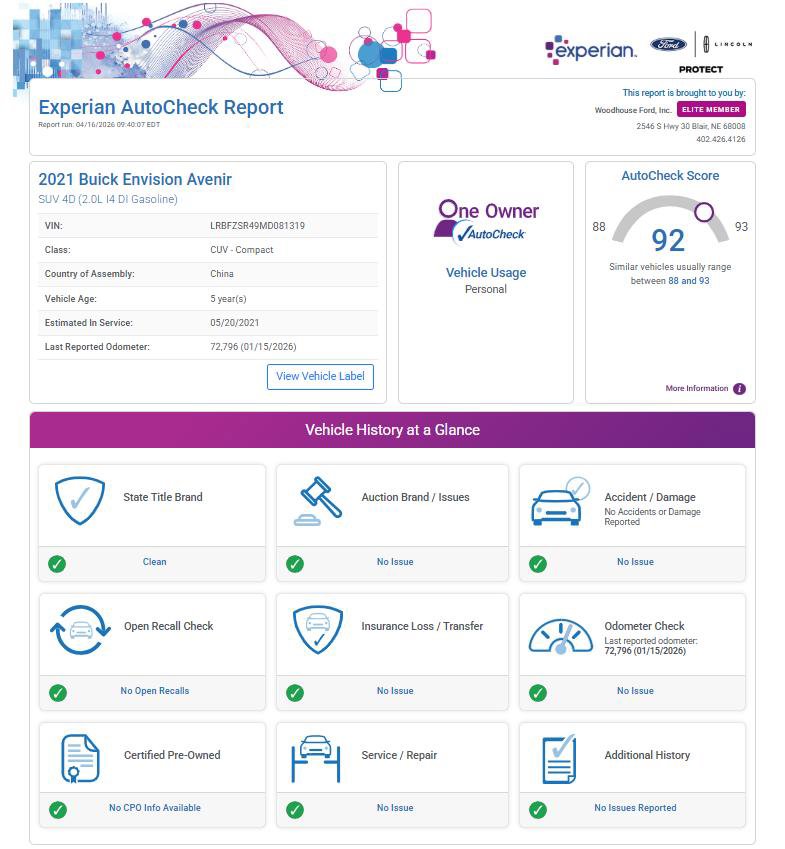Image resolution: width=785 pixels, height=849 pixels.
Task: Click the Additional History document icon
Action: tap(559, 760)
